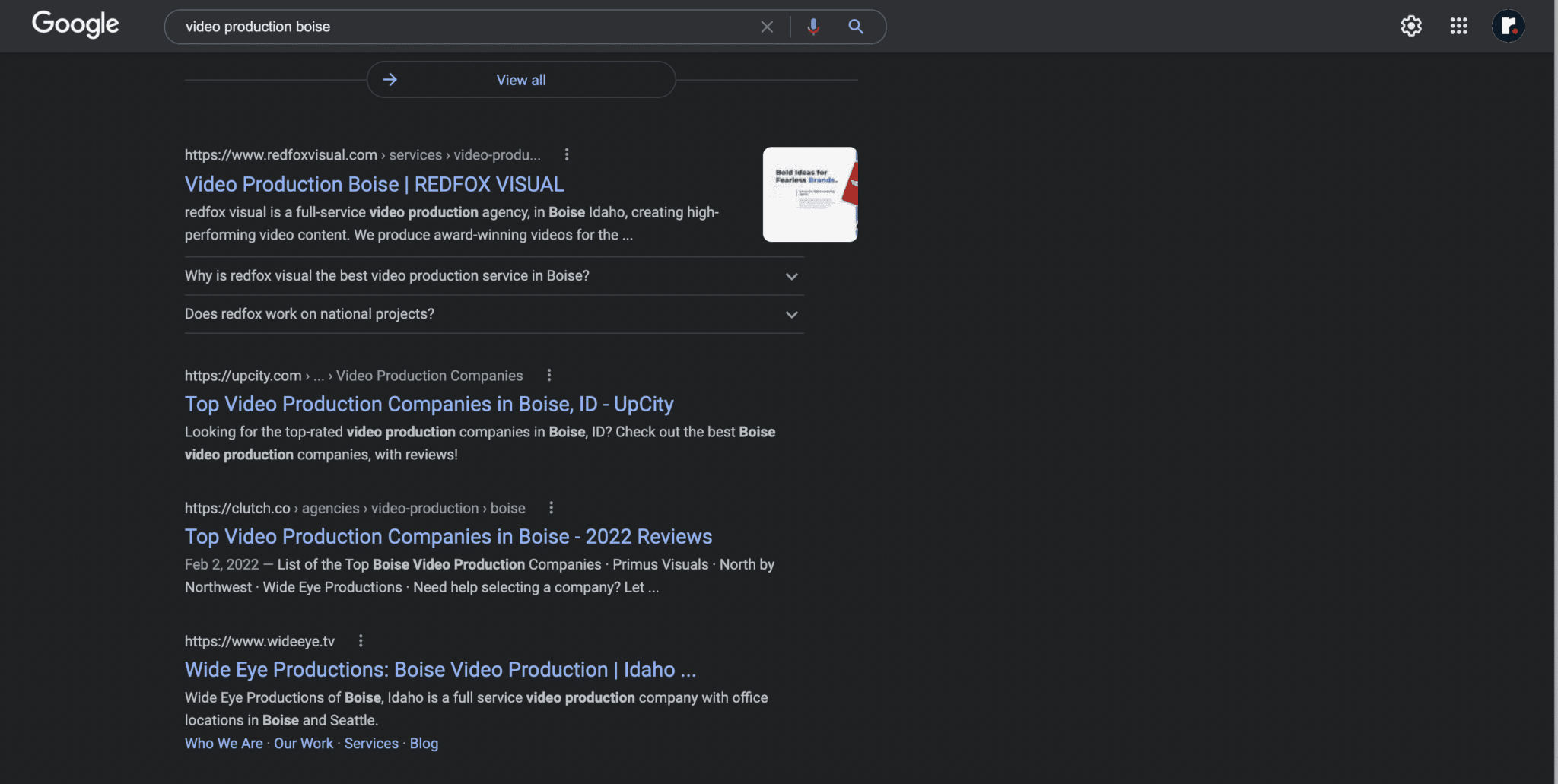
Task: Open Google quick settings gear
Action: coord(1412,25)
